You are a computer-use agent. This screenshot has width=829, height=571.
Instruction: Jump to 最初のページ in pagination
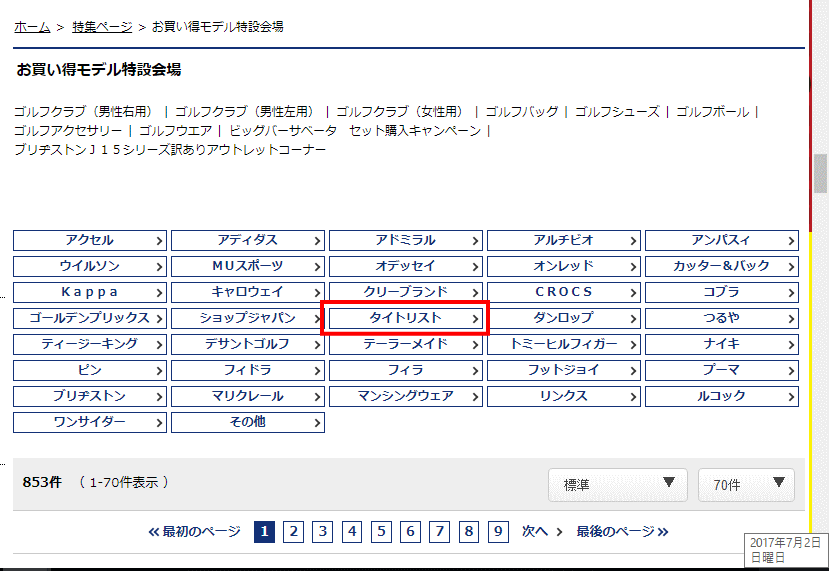click(x=194, y=531)
